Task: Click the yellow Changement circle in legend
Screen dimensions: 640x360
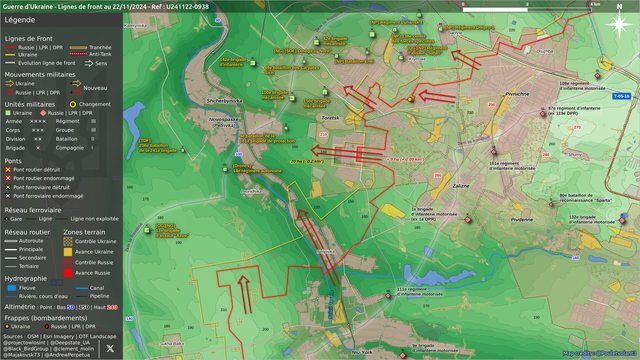Action: click(73, 104)
